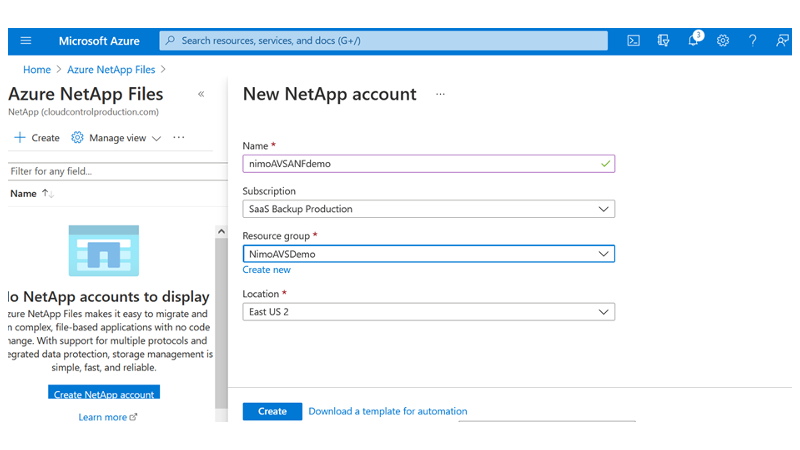The image size is (800, 450).
Task: Expand the Resource group dropdown
Action: coord(428,254)
